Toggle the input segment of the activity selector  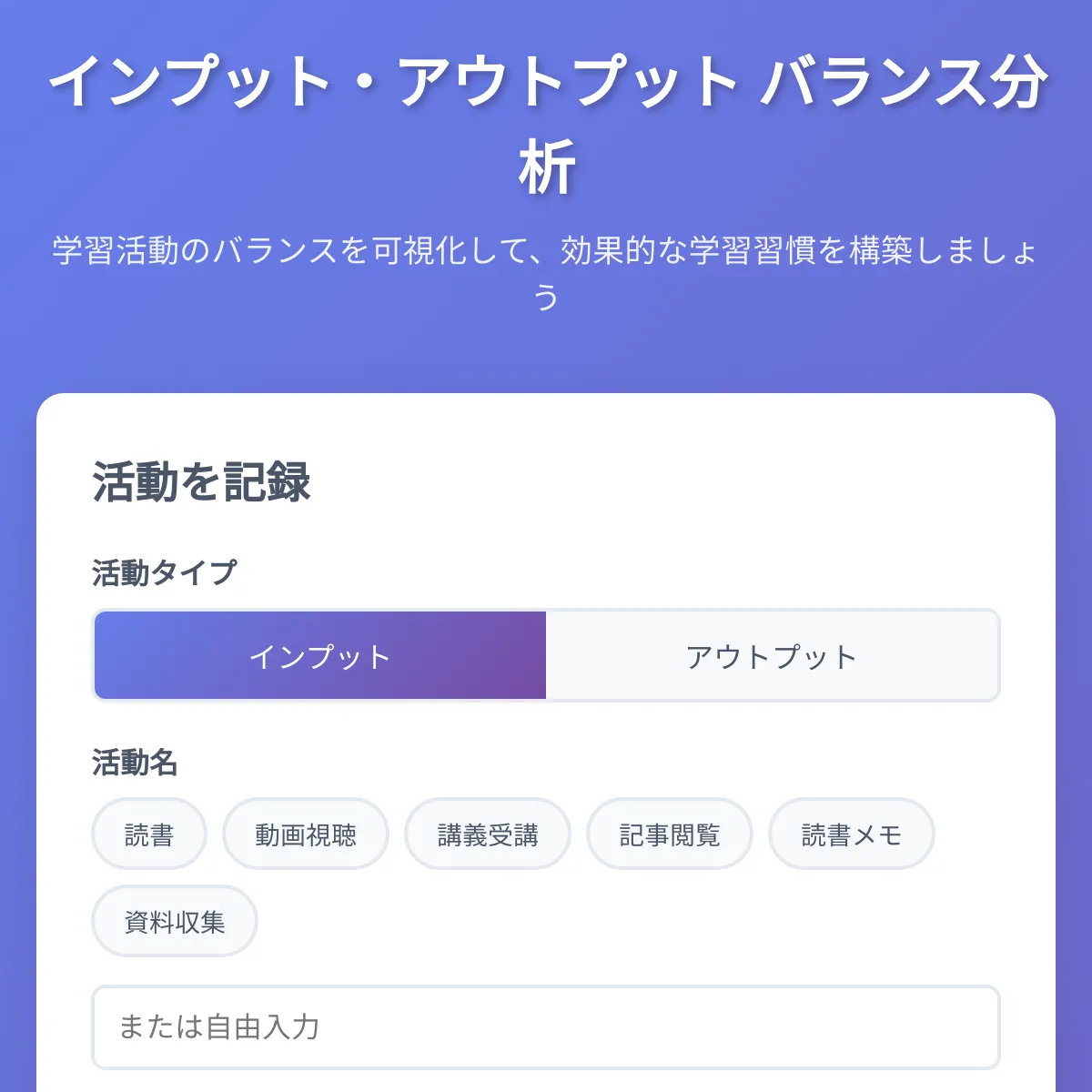tap(318, 655)
